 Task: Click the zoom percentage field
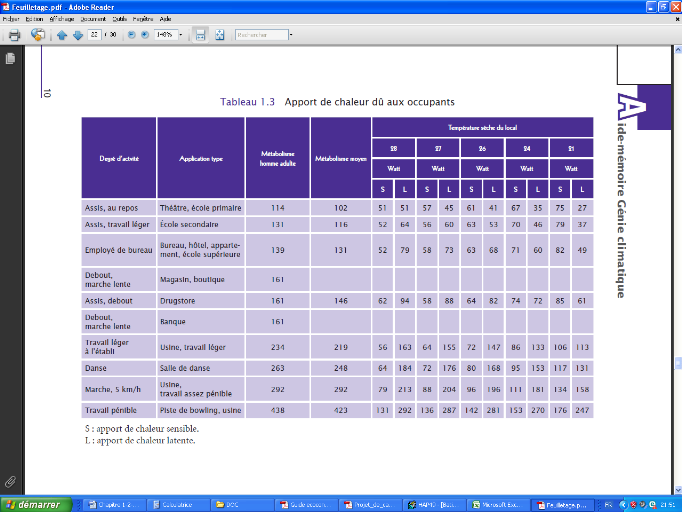[165, 35]
